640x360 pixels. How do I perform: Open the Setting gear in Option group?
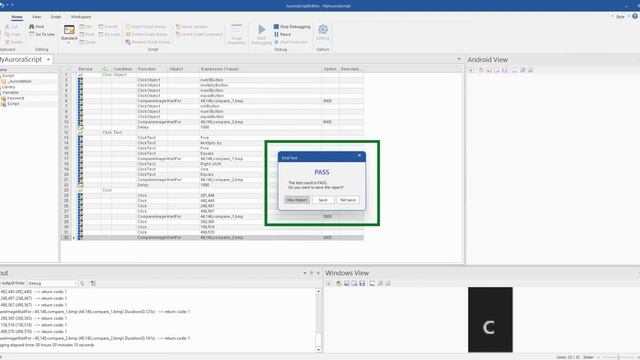(323, 29)
